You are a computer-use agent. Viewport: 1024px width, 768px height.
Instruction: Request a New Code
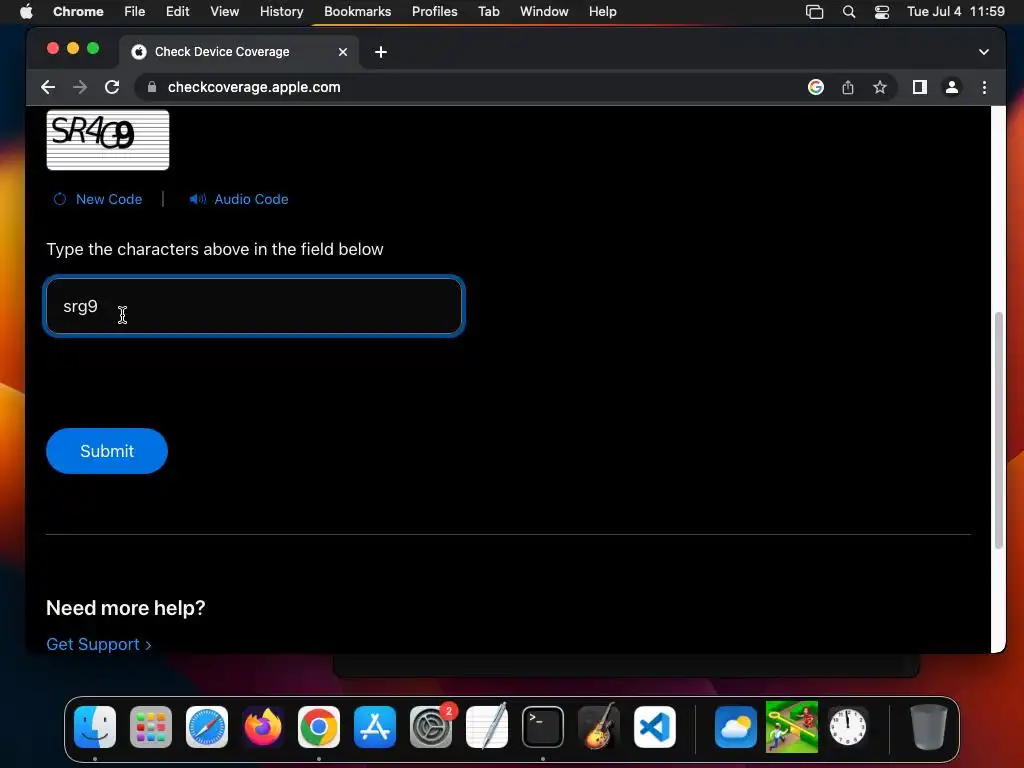click(x=98, y=199)
